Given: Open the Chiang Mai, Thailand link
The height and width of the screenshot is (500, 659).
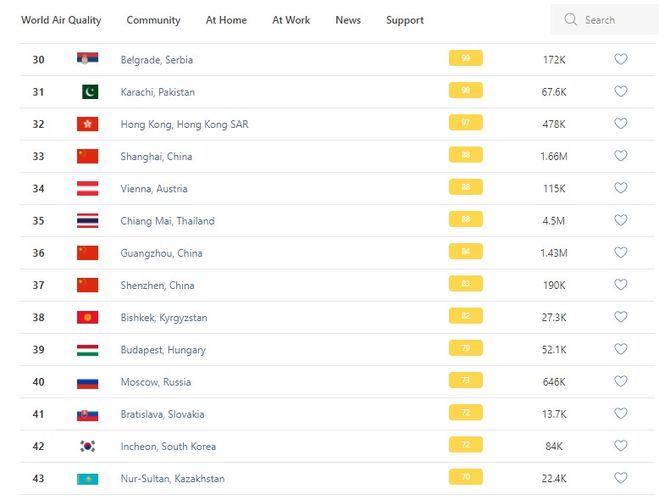Looking at the screenshot, I should pyautogui.click(x=167, y=221).
